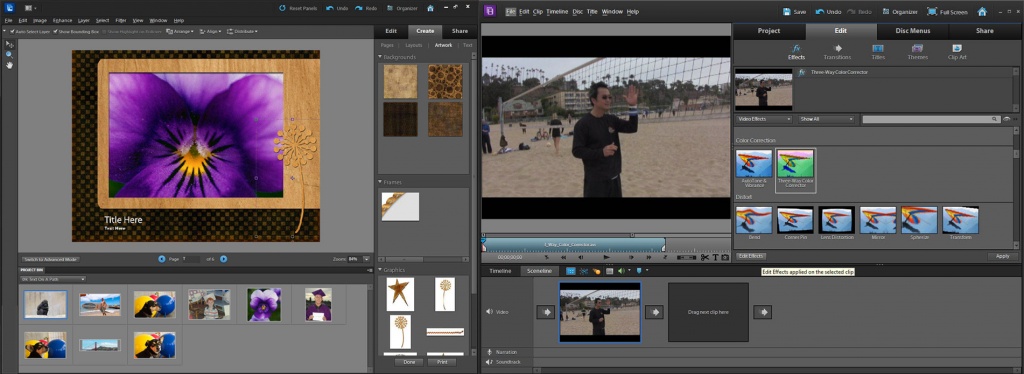Screen dimensions: 1024x374
Task: Collapse the Frames section
Action: tap(380, 182)
